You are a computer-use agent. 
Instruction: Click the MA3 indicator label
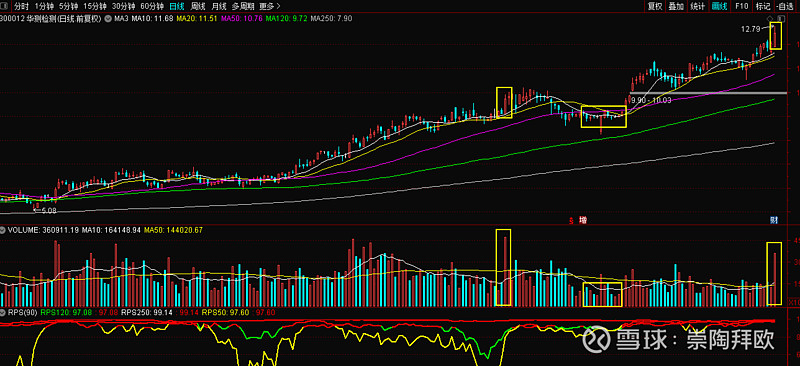(x=121, y=19)
